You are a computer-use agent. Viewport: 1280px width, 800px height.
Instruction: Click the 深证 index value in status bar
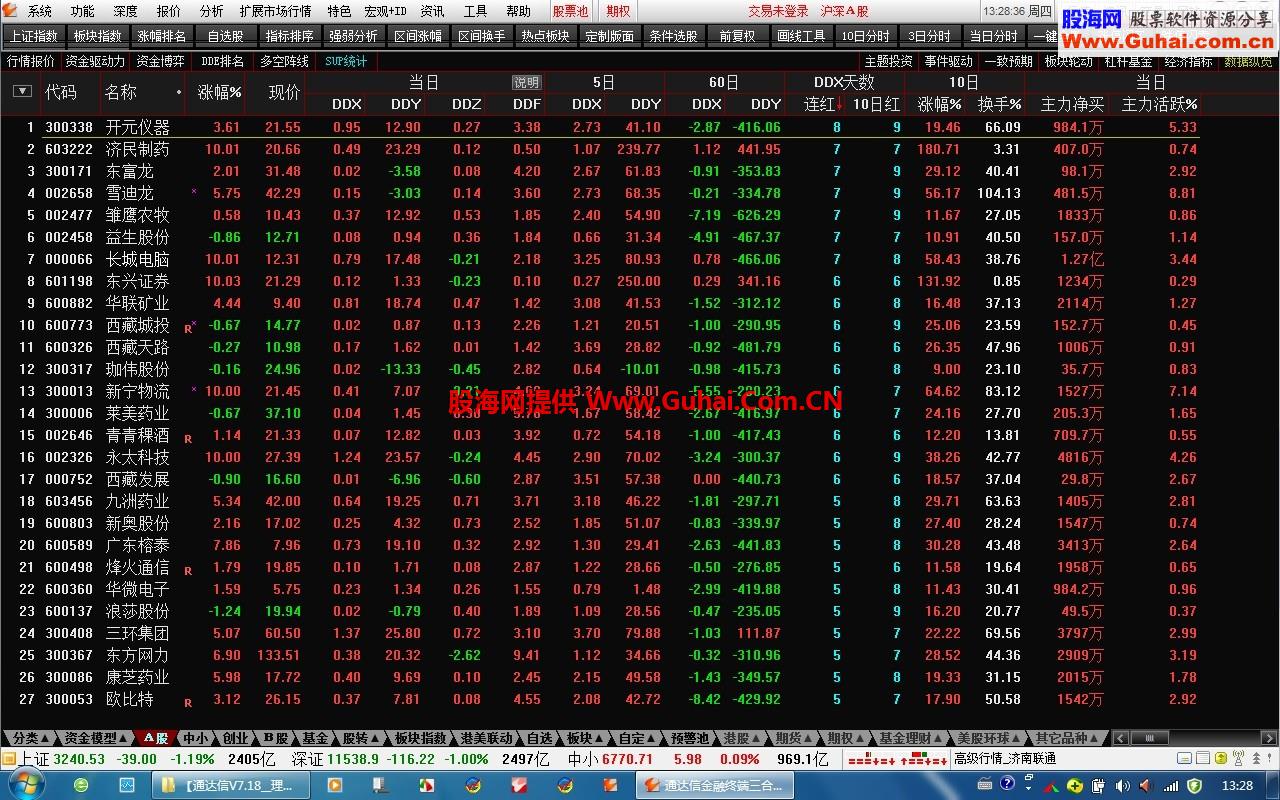tap(355, 759)
